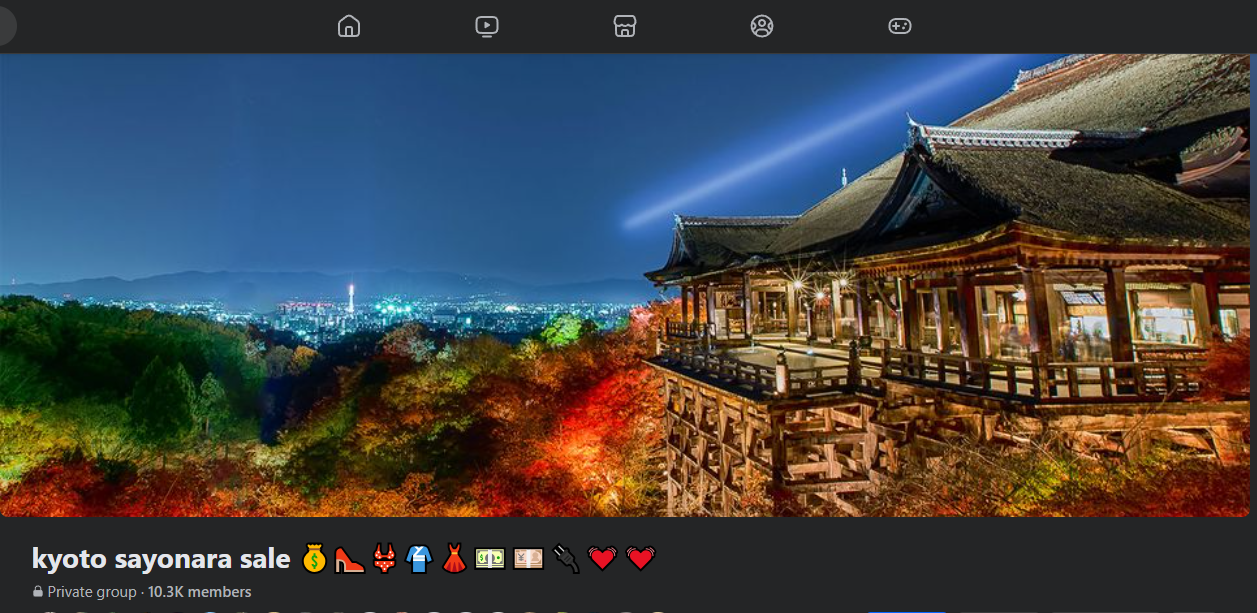
Task: Open the Gaming controller icon
Action: click(x=900, y=26)
